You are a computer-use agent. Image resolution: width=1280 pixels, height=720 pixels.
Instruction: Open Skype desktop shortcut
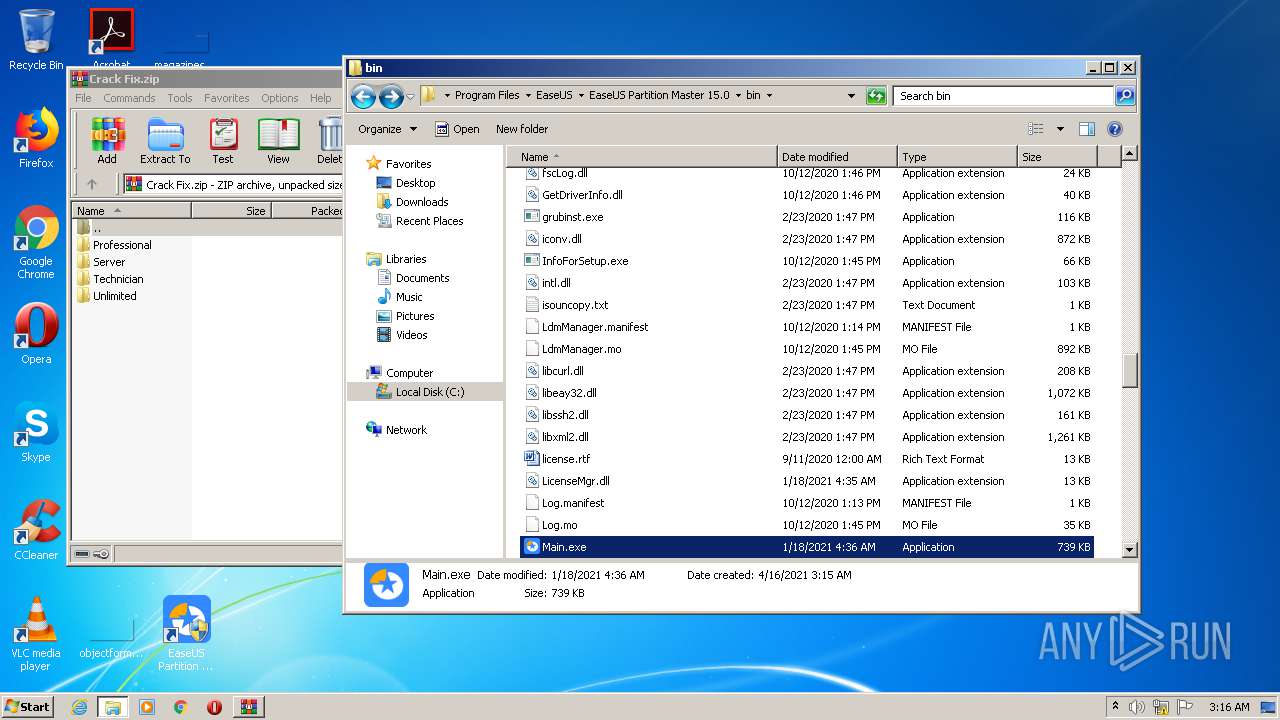coord(36,432)
